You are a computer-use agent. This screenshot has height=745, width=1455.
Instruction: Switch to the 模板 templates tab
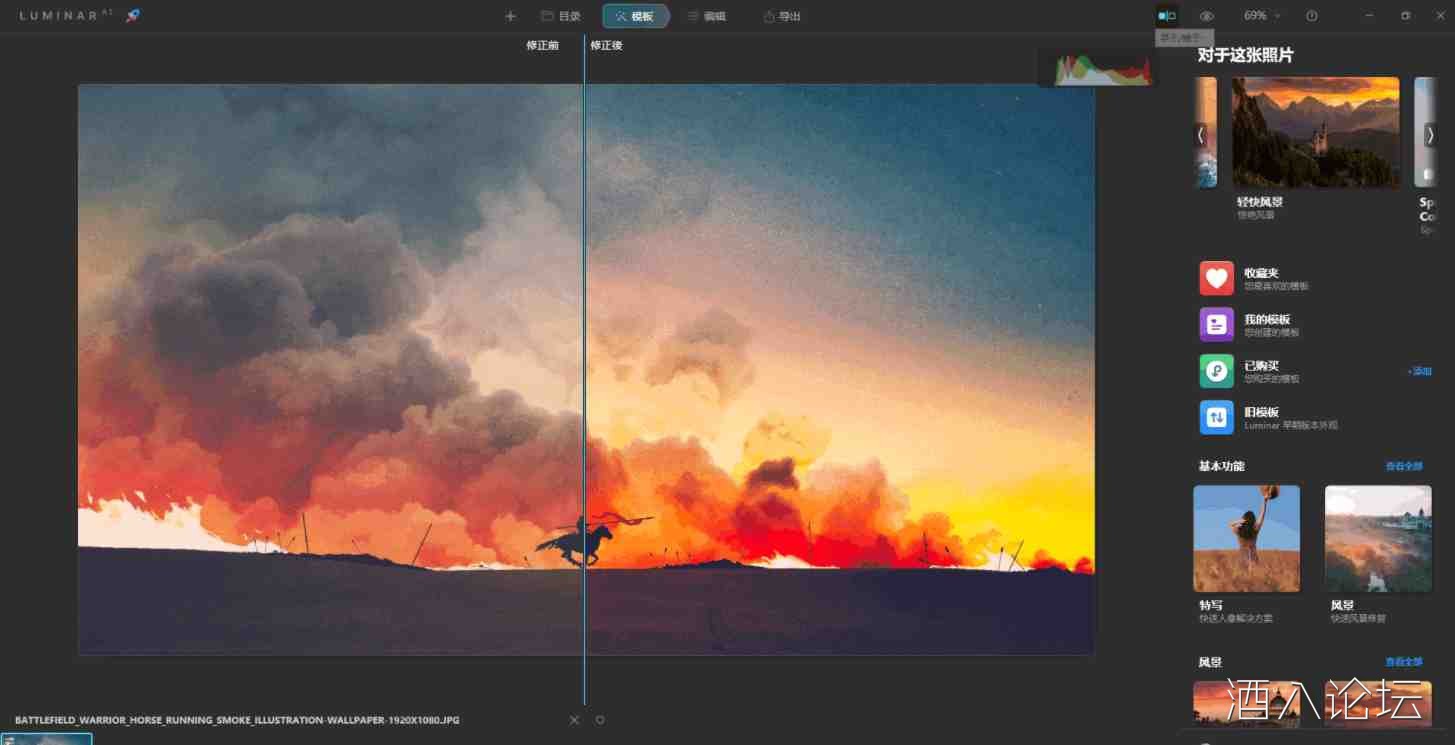tap(636, 16)
